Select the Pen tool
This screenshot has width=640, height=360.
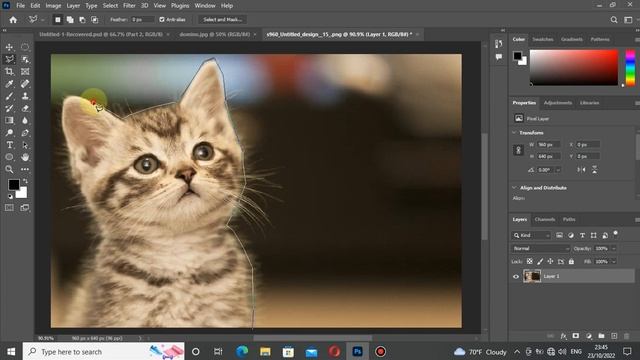(x=25, y=133)
